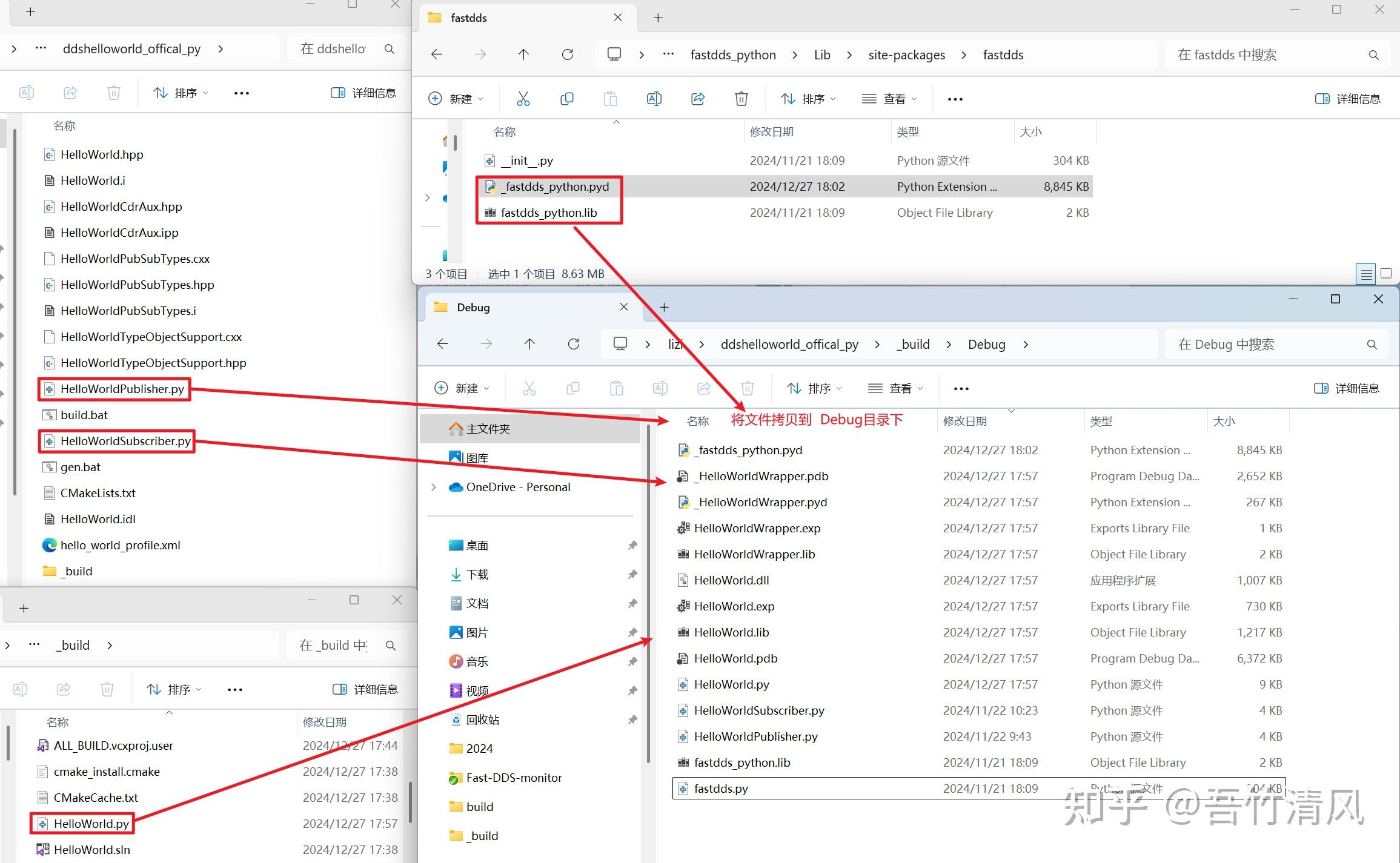This screenshot has height=863, width=1400.
Task: Add new tab in fastdds window
Action: coord(658,18)
